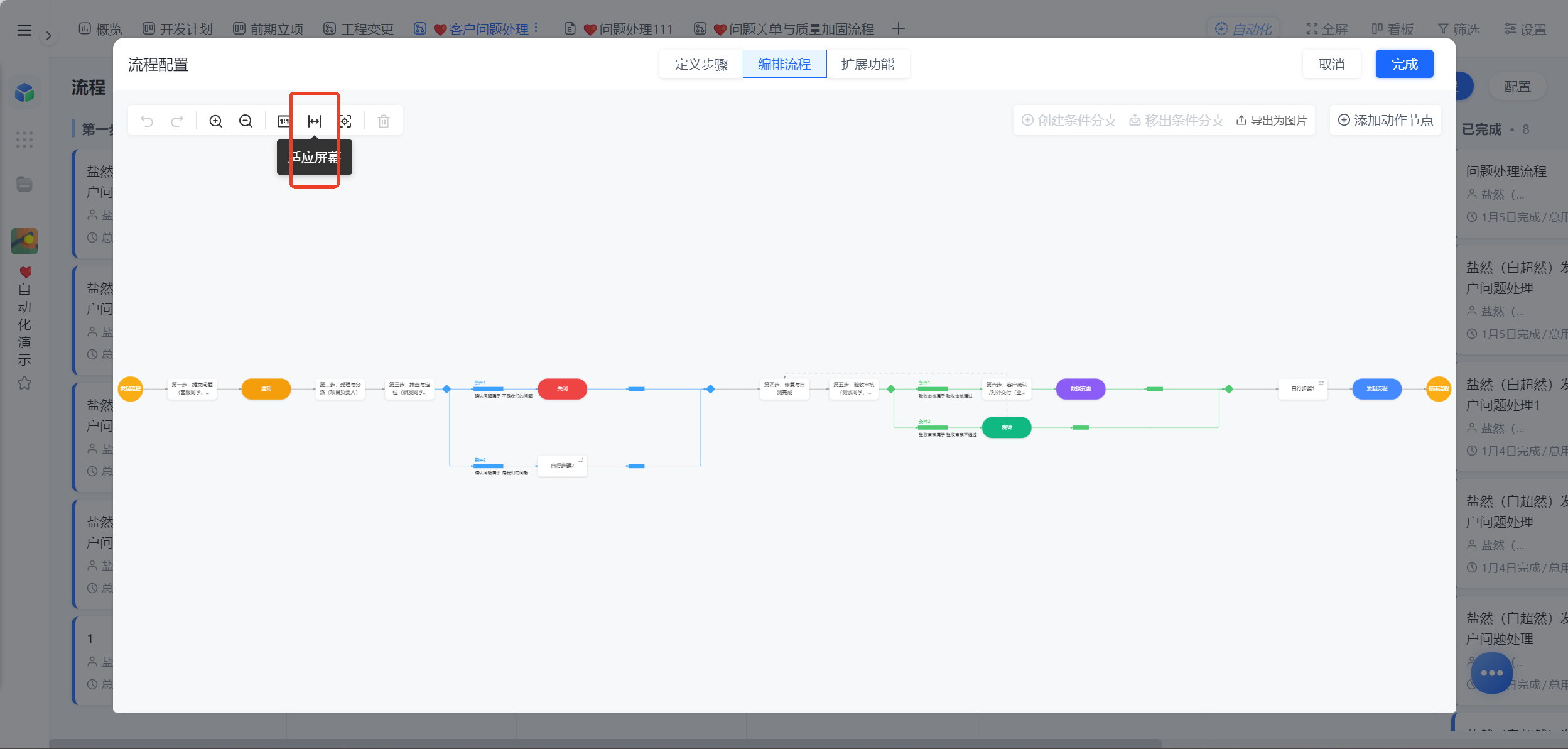Select the green 跳转 node

point(1007,427)
